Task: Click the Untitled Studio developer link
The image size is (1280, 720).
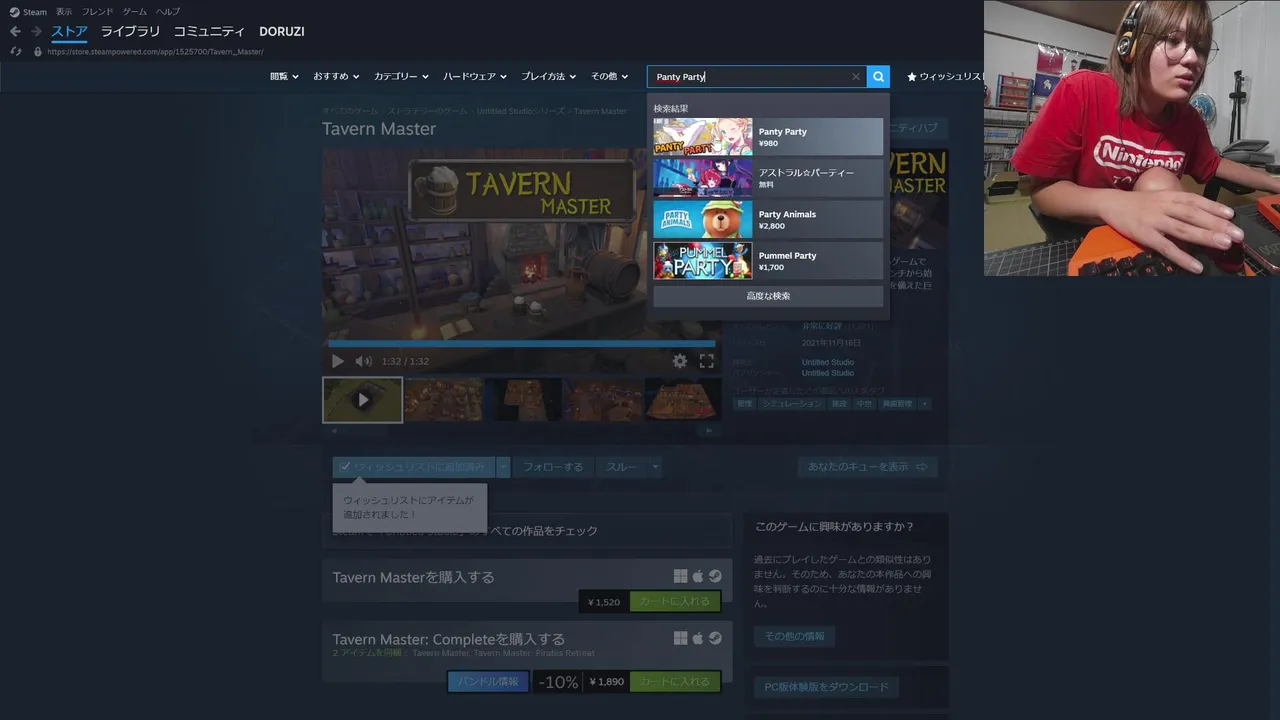Action: point(828,362)
